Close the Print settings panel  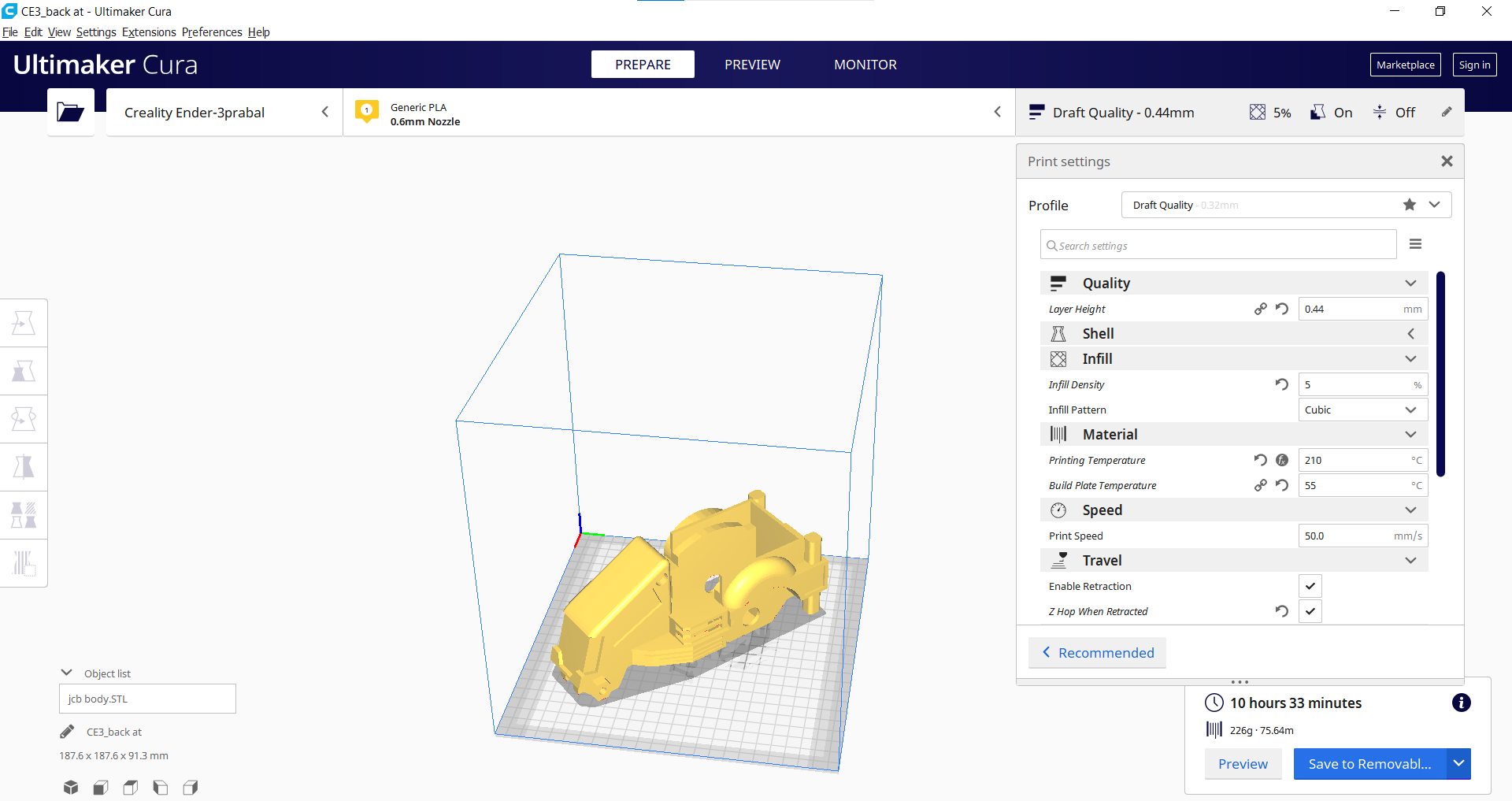pyautogui.click(x=1447, y=161)
